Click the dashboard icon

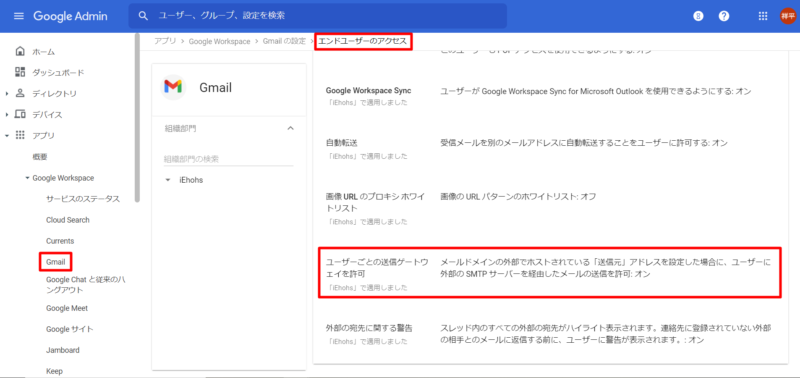(20, 72)
